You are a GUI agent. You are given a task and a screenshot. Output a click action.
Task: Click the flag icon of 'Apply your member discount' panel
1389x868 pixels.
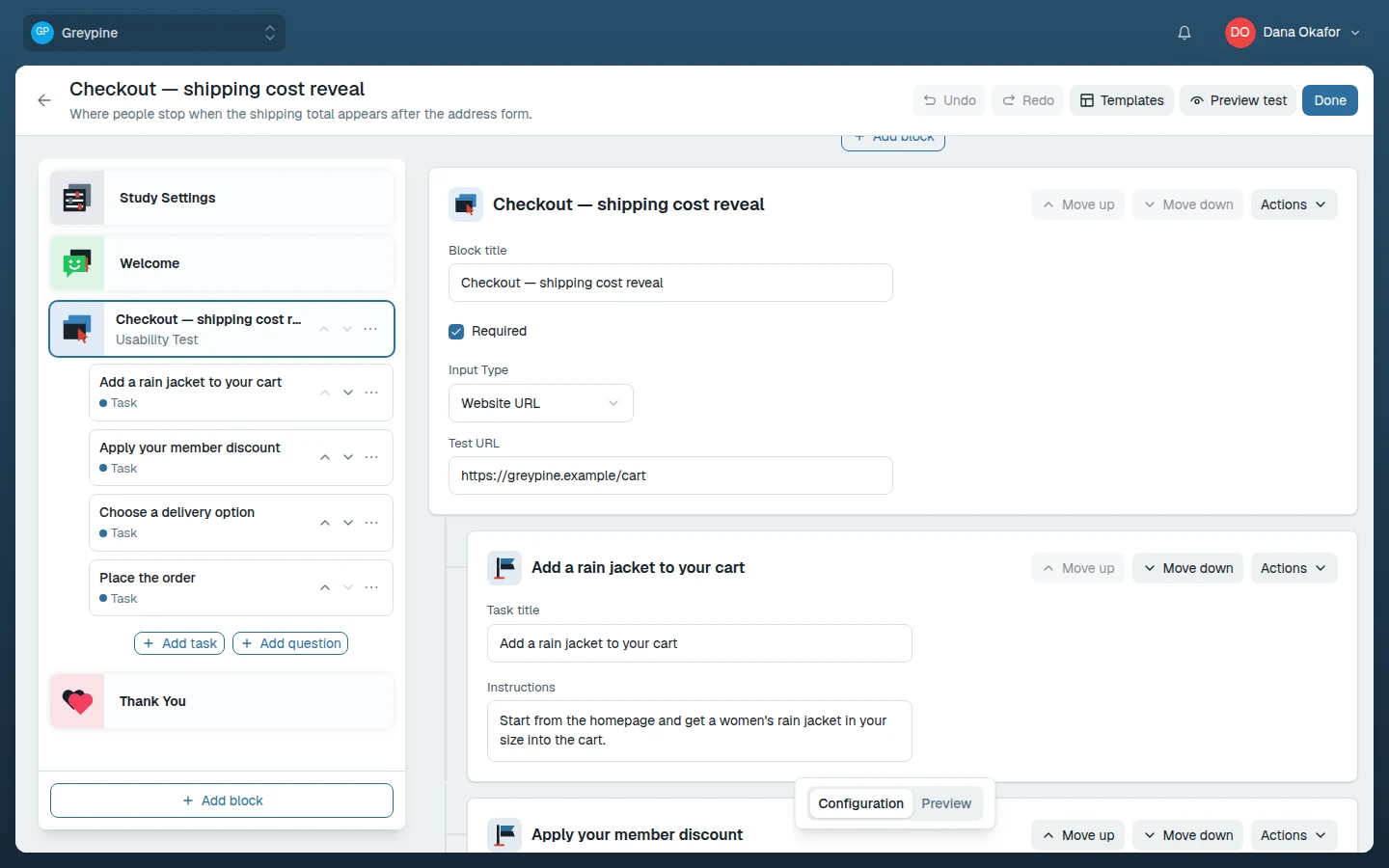tap(504, 835)
